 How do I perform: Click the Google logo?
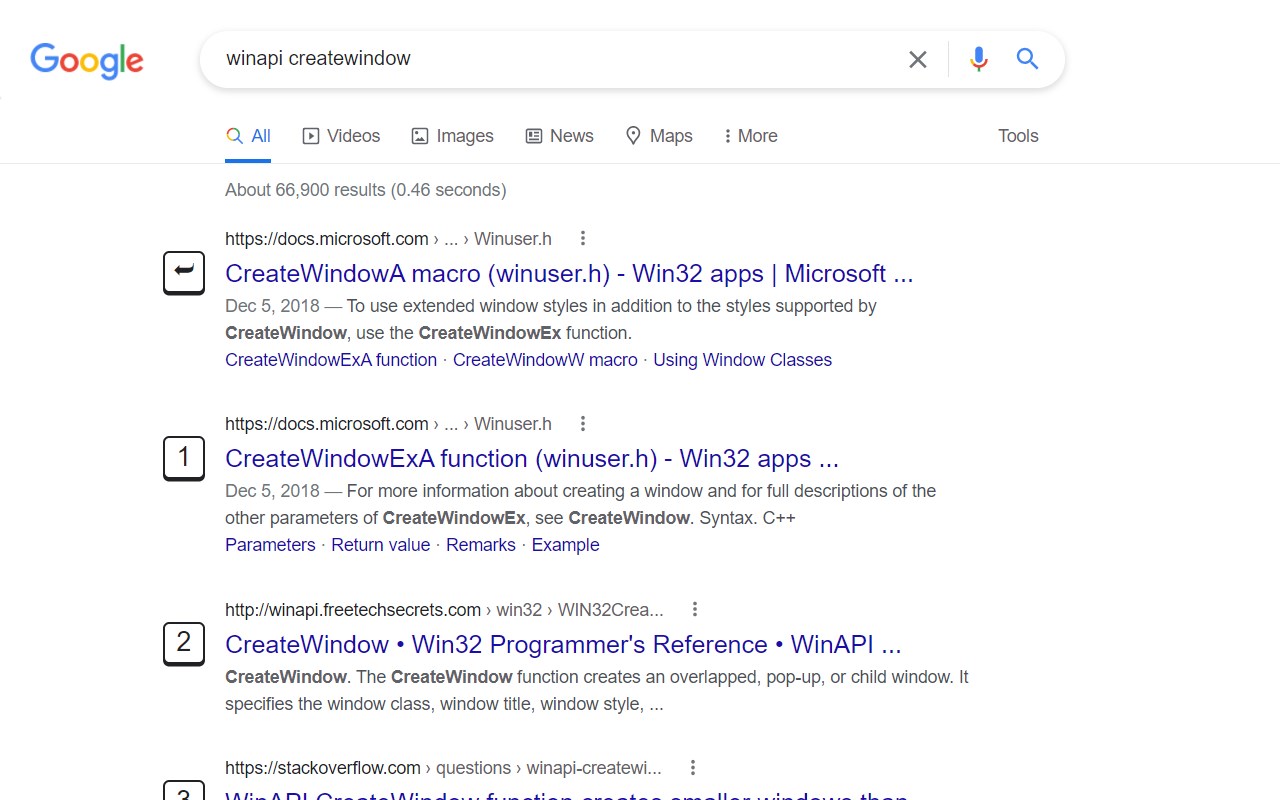(x=87, y=60)
